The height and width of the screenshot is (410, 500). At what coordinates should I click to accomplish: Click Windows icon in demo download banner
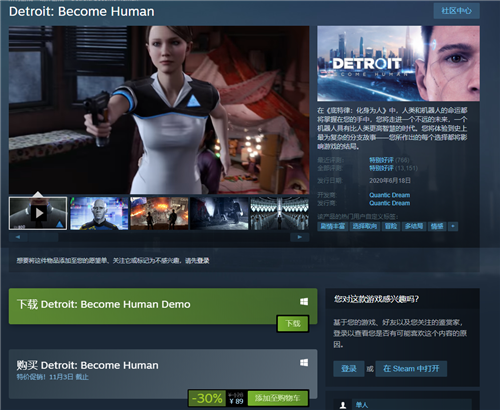[304, 302]
